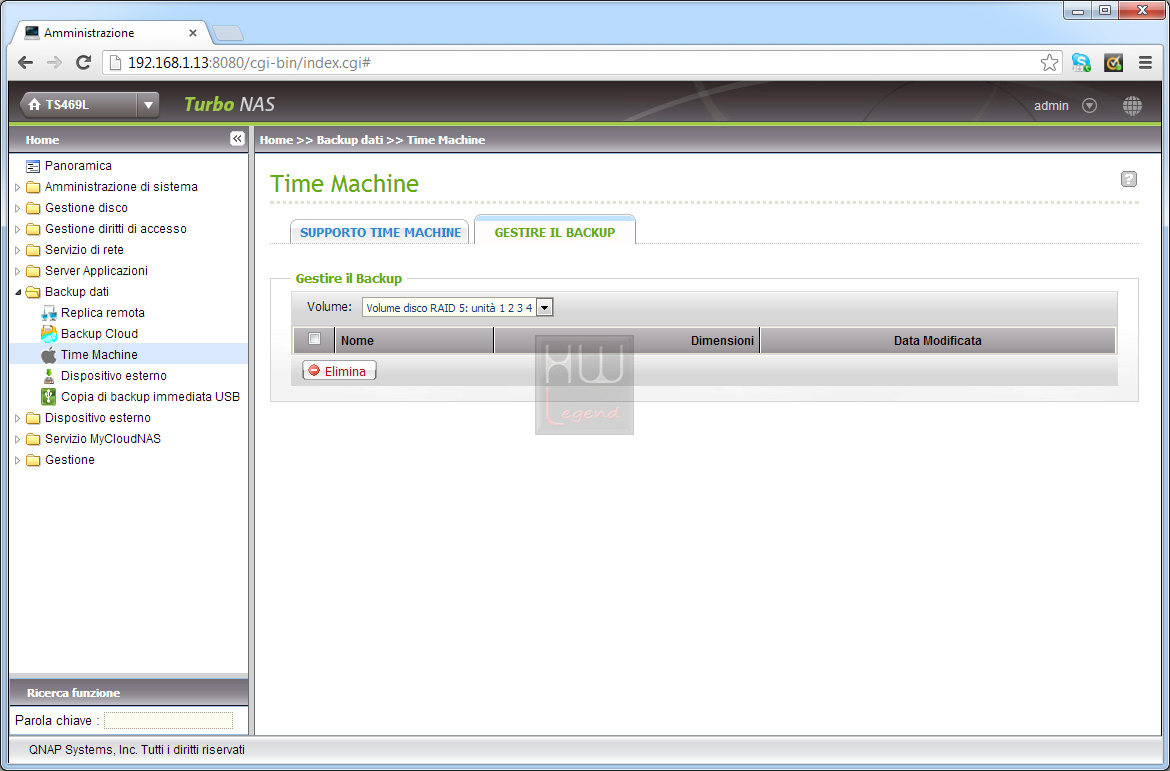Sort by the Data Modificata column header
Viewport: 1170px width, 771px height.
(x=938, y=340)
